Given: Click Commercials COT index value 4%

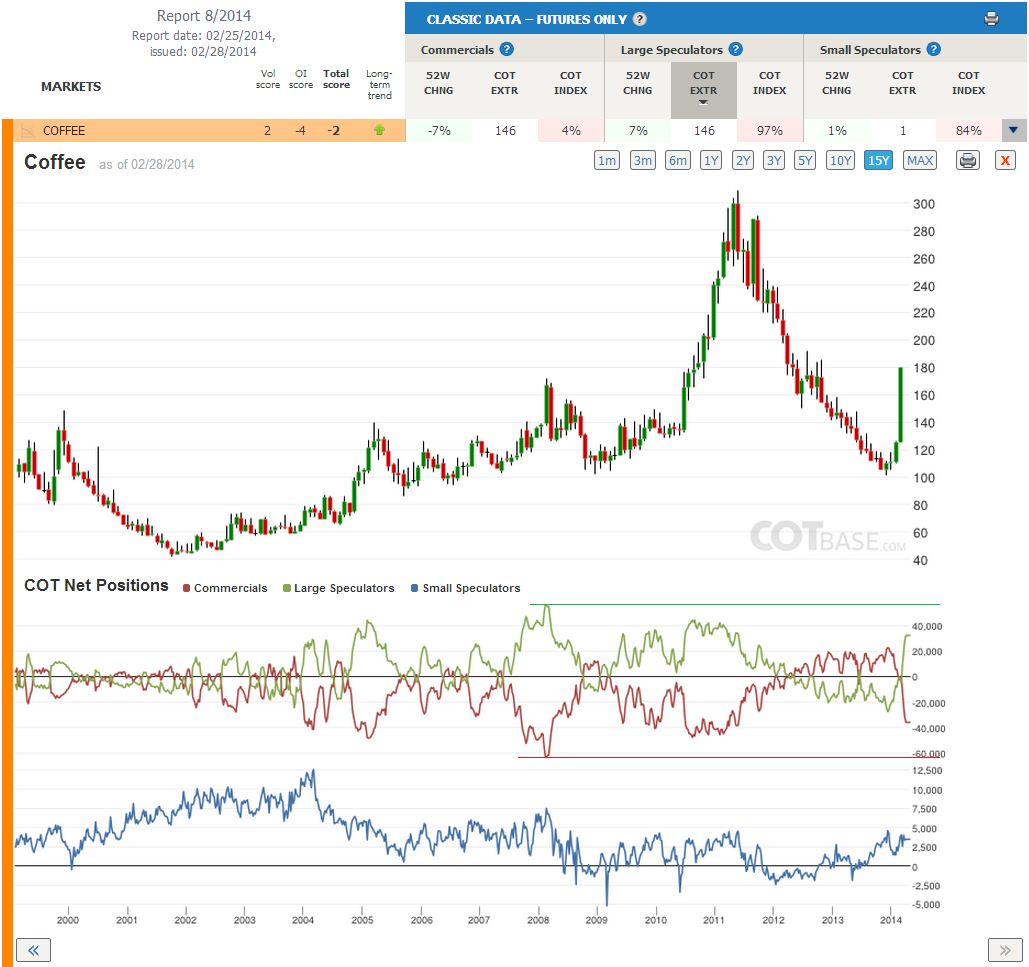Looking at the screenshot, I should click(571, 131).
